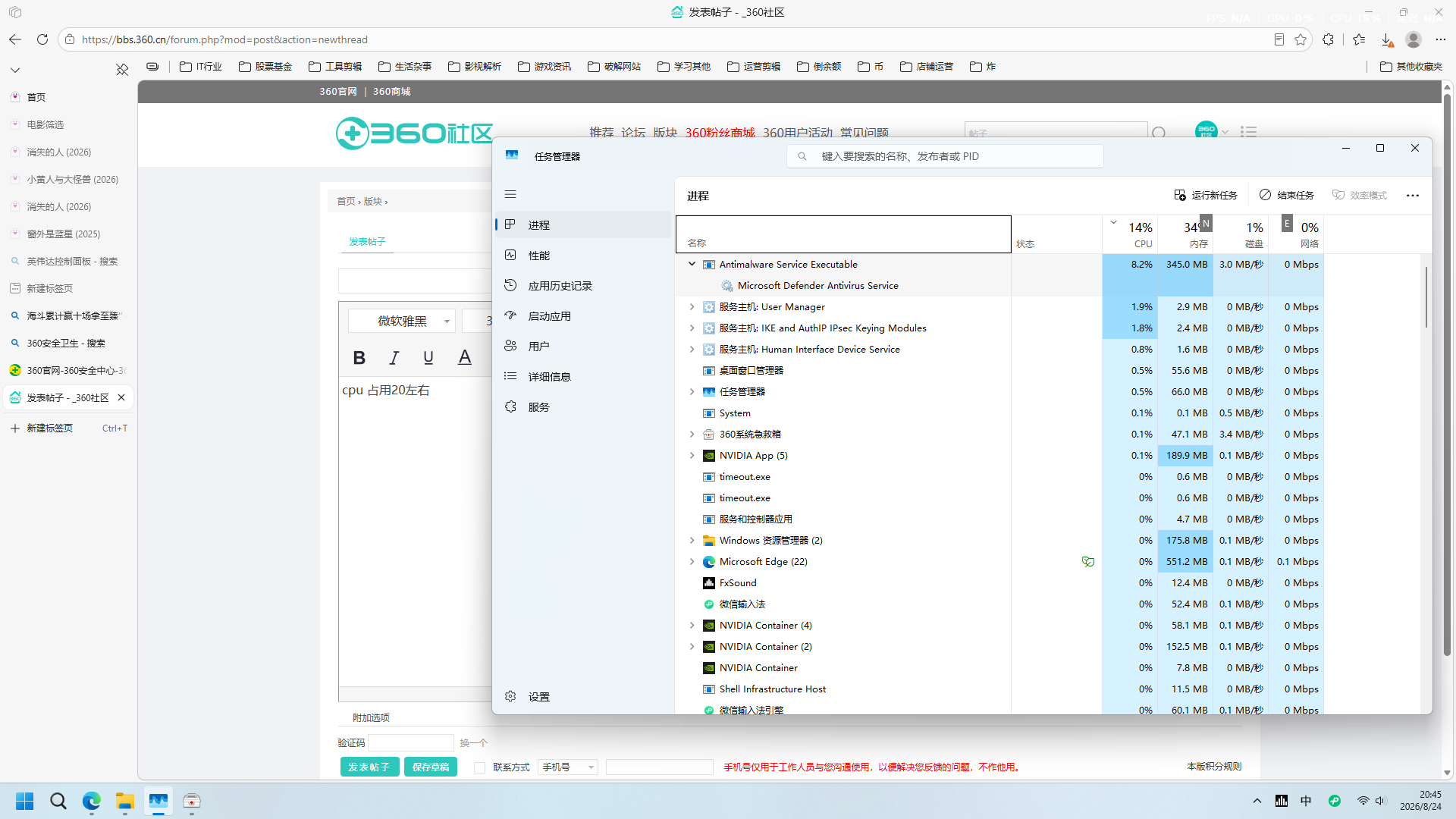Image resolution: width=1456 pixels, height=819 pixels.
Task: Close the 发表帖子 - _360社区 tab
Action: [121, 397]
